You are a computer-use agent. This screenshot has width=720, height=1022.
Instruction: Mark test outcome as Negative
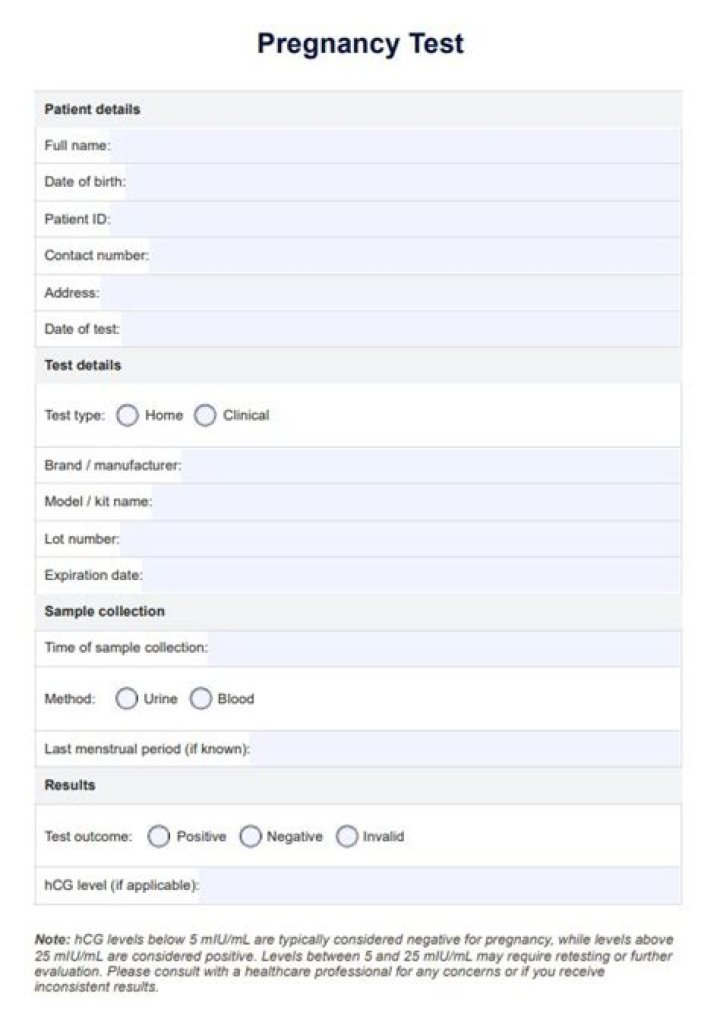[250, 836]
